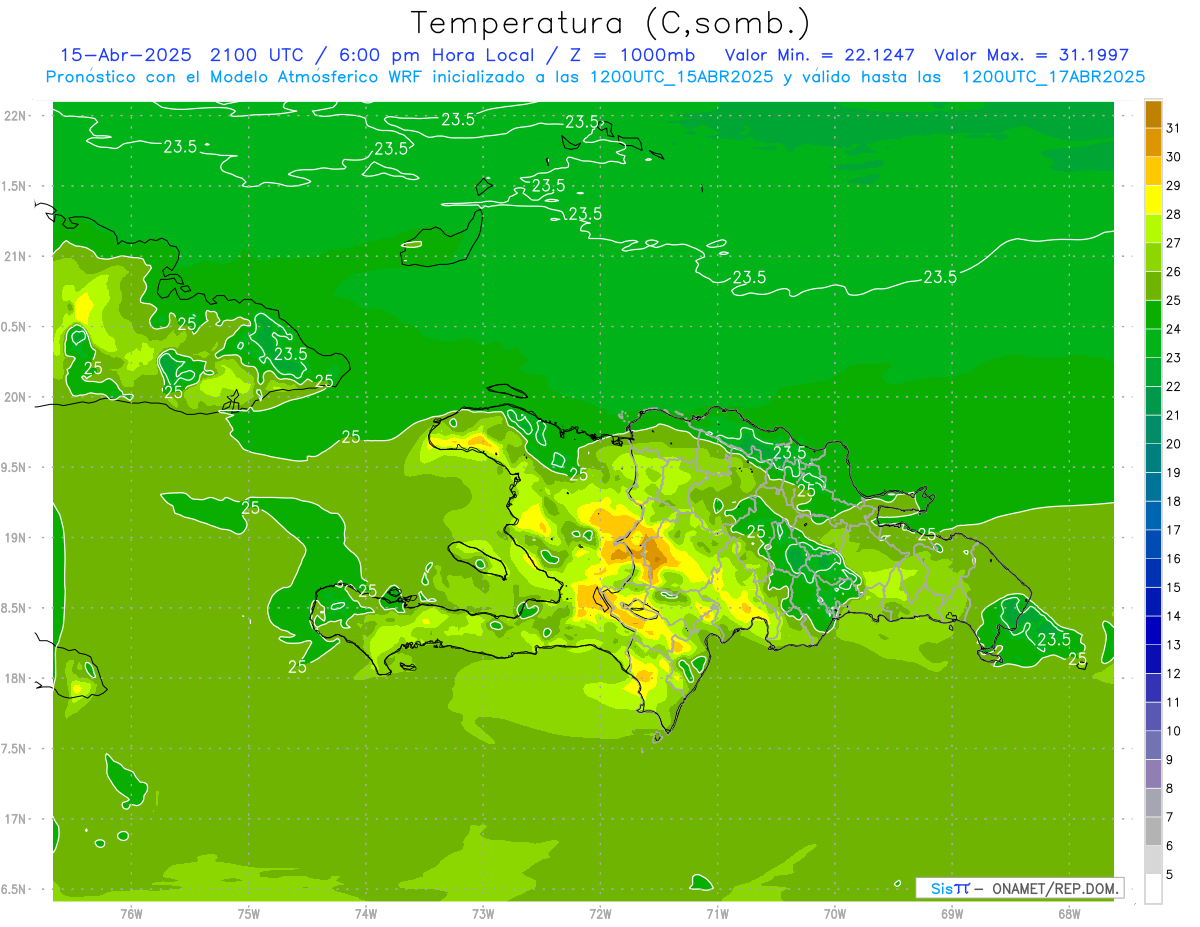
Task: Click the legend scale value "27"
Action: [x=1174, y=242]
